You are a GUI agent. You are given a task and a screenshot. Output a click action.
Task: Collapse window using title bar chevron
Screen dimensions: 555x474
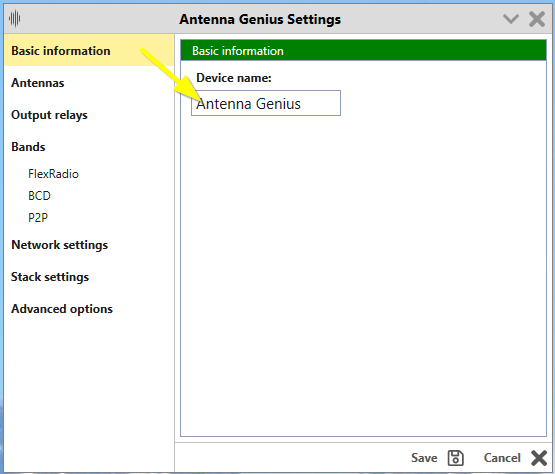(511, 19)
